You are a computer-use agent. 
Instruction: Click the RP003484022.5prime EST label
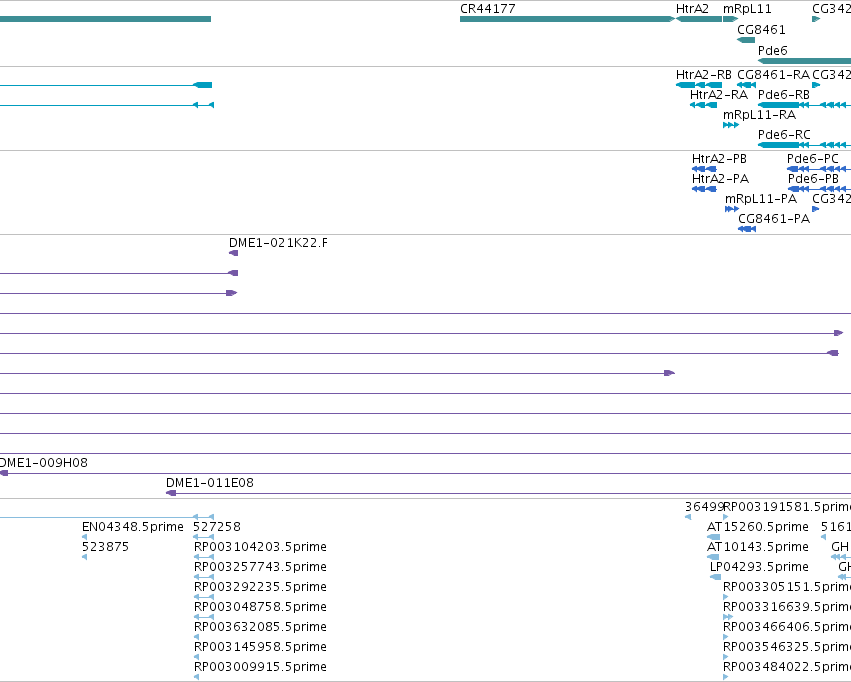pyautogui.click(x=787, y=667)
